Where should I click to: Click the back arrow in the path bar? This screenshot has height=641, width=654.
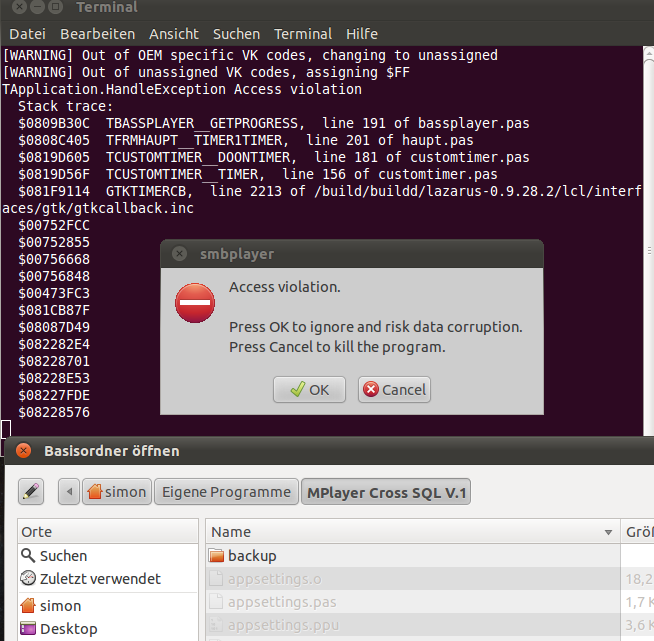[69, 491]
